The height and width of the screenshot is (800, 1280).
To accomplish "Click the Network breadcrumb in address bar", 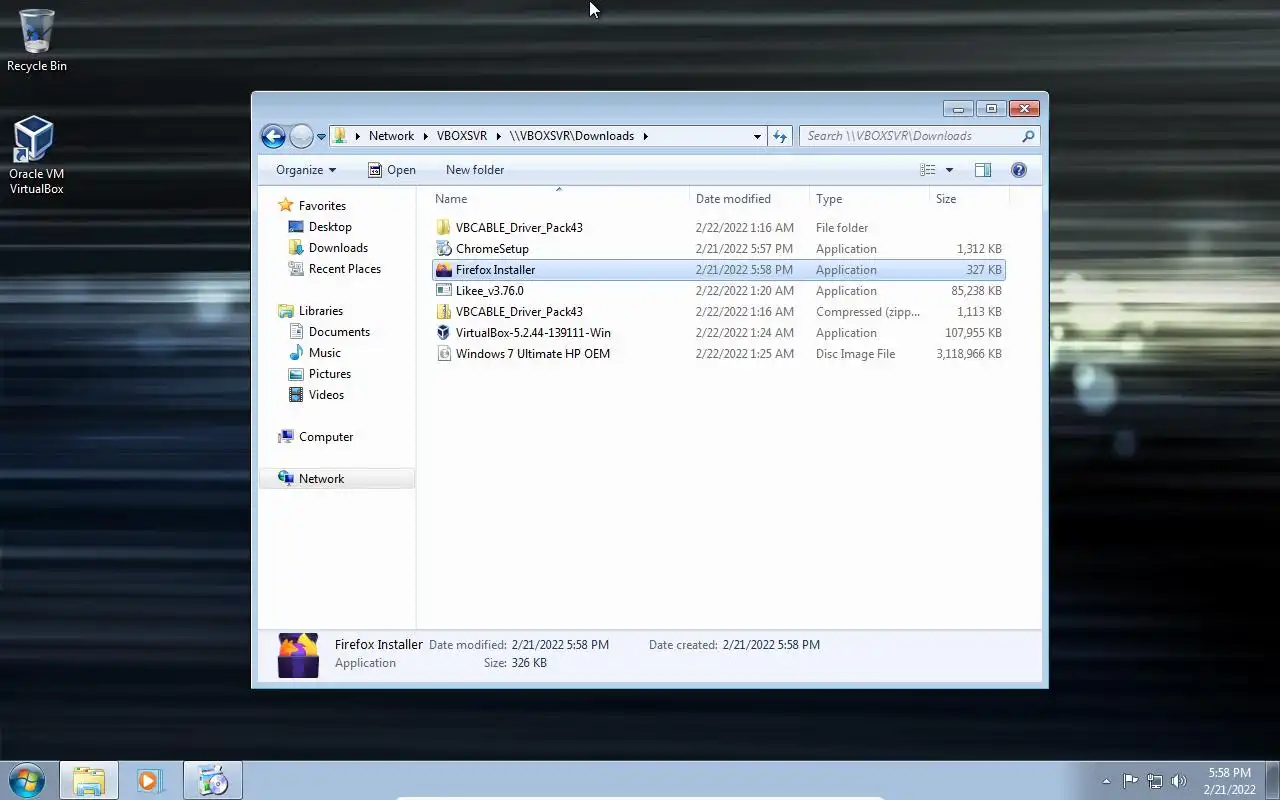I will 391,136.
